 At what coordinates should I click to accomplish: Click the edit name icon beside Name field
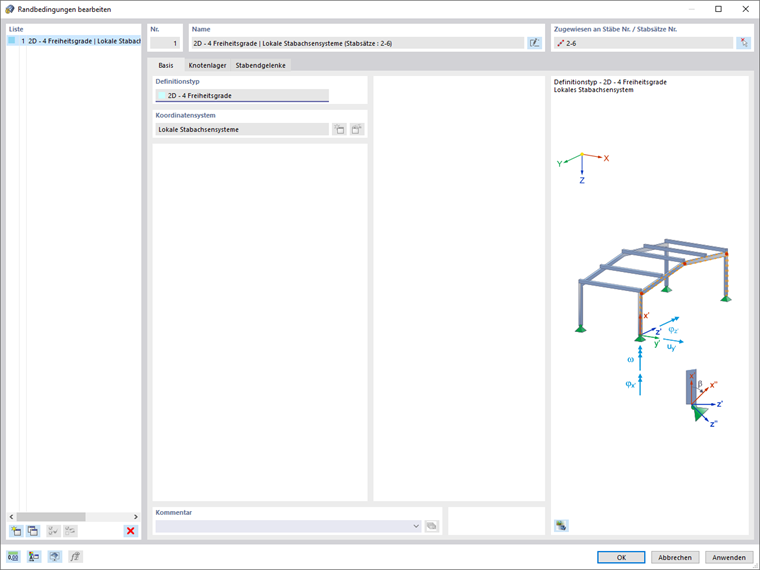point(534,43)
